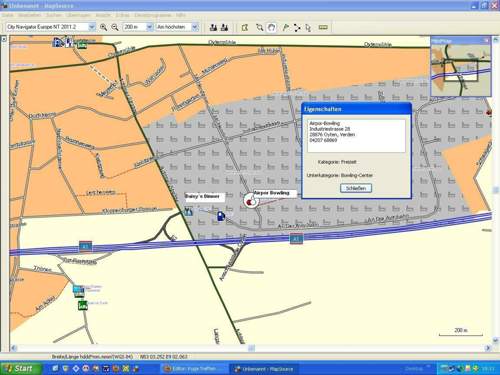Image resolution: width=500 pixels, height=375 pixels.
Task: Click the leftmost blue POI icon top-left
Action: coord(57,42)
